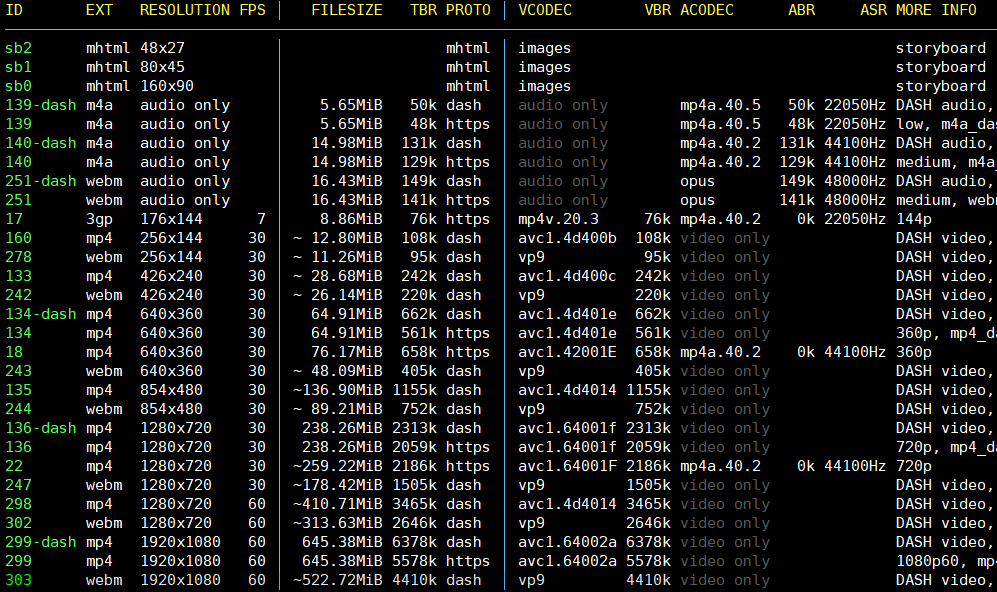997x592 pixels.
Task: Click the TBR column header
Action: pos(423,10)
